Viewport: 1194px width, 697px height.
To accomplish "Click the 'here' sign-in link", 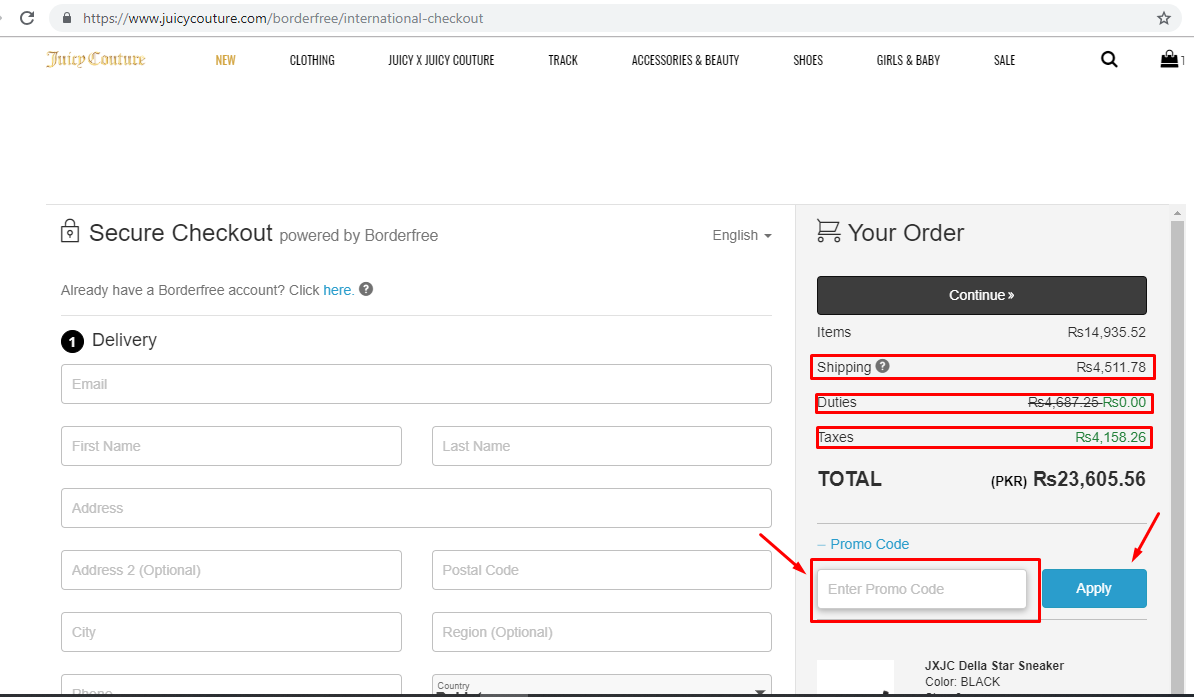I will [x=337, y=290].
